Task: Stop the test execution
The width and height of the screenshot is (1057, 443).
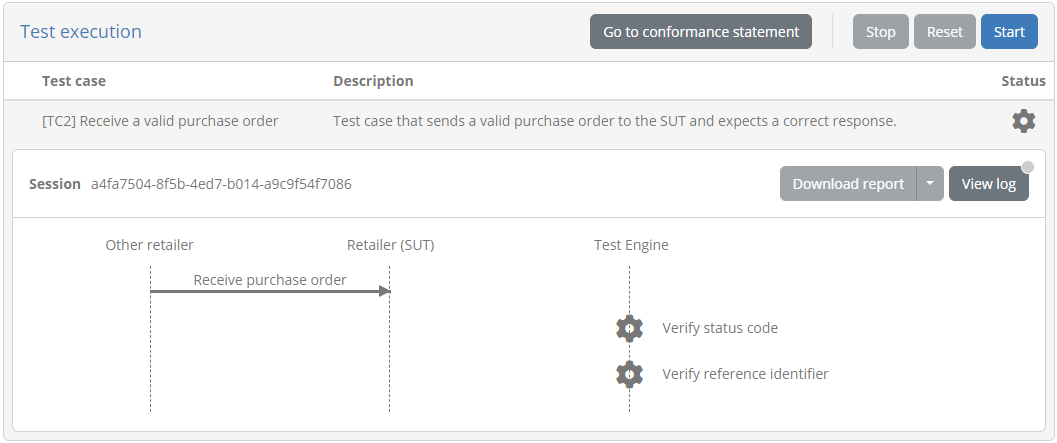Action: tap(880, 32)
